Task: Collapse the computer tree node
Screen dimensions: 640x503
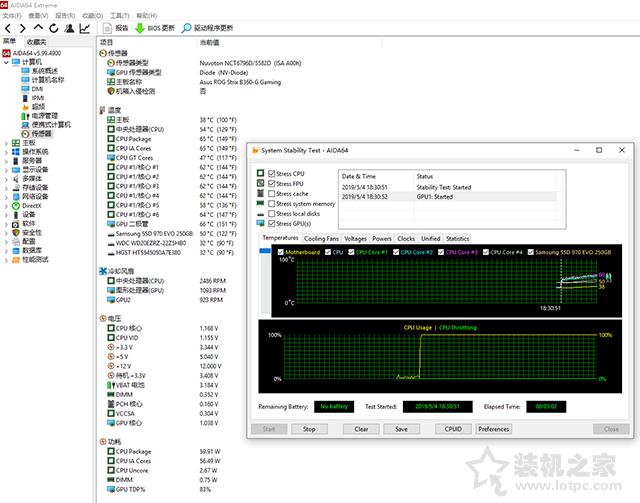Action: click(x=6, y=62)
